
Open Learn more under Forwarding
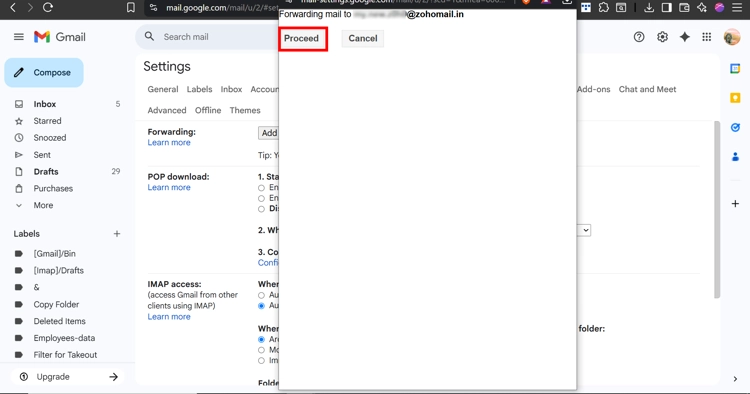pos(169,142)
